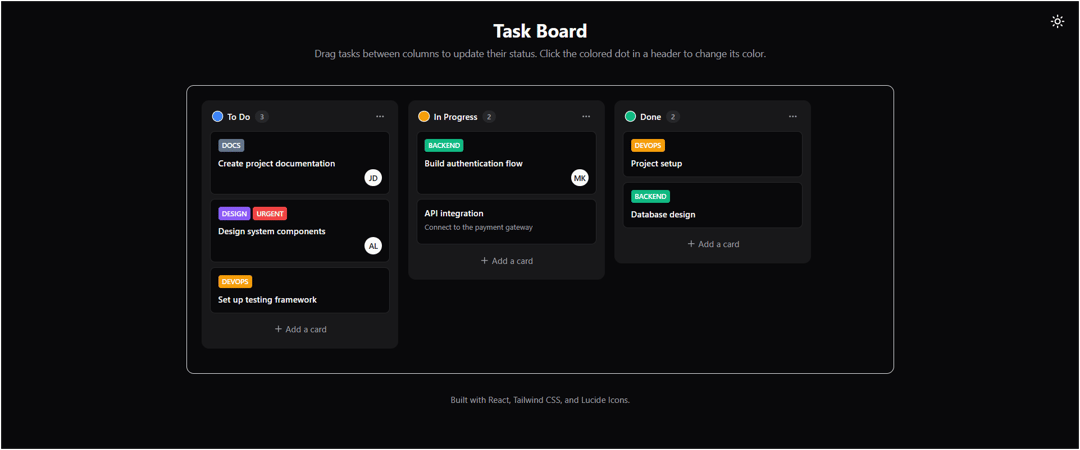Image resolution: width=1080 pixels, height=450 pixels.
Task: Select the Set up testing framework card
Action: coord(300,290)
